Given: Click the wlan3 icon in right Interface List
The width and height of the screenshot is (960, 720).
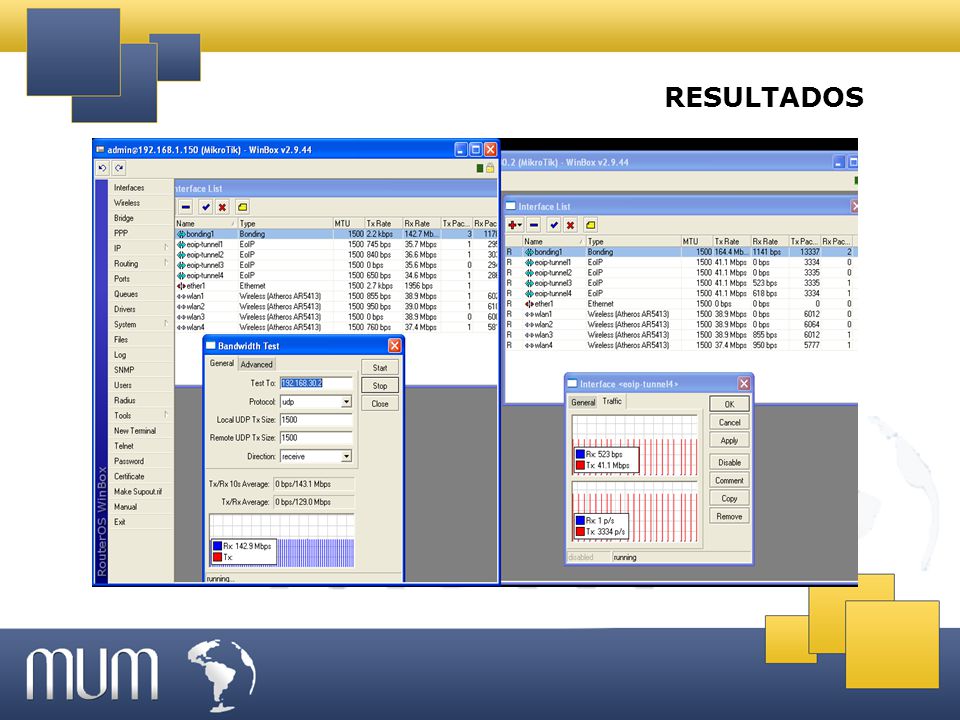Looking at the screenshot, I should tap(529, 335).
